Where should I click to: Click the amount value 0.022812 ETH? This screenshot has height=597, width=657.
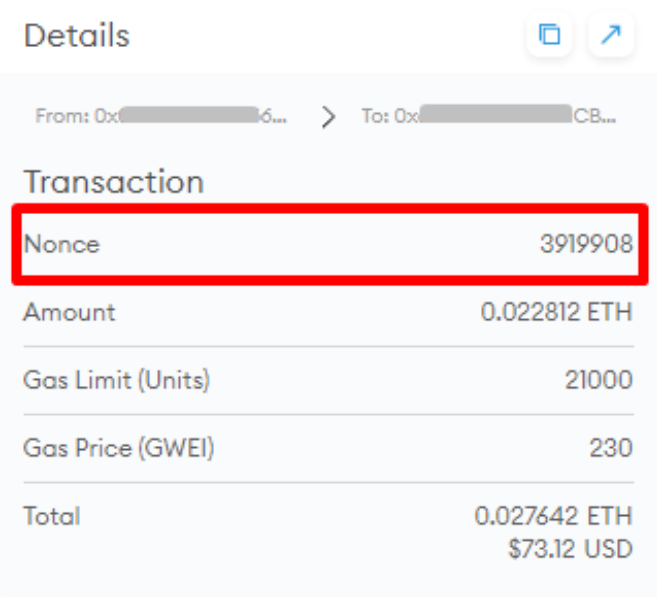tap(556, 312)
